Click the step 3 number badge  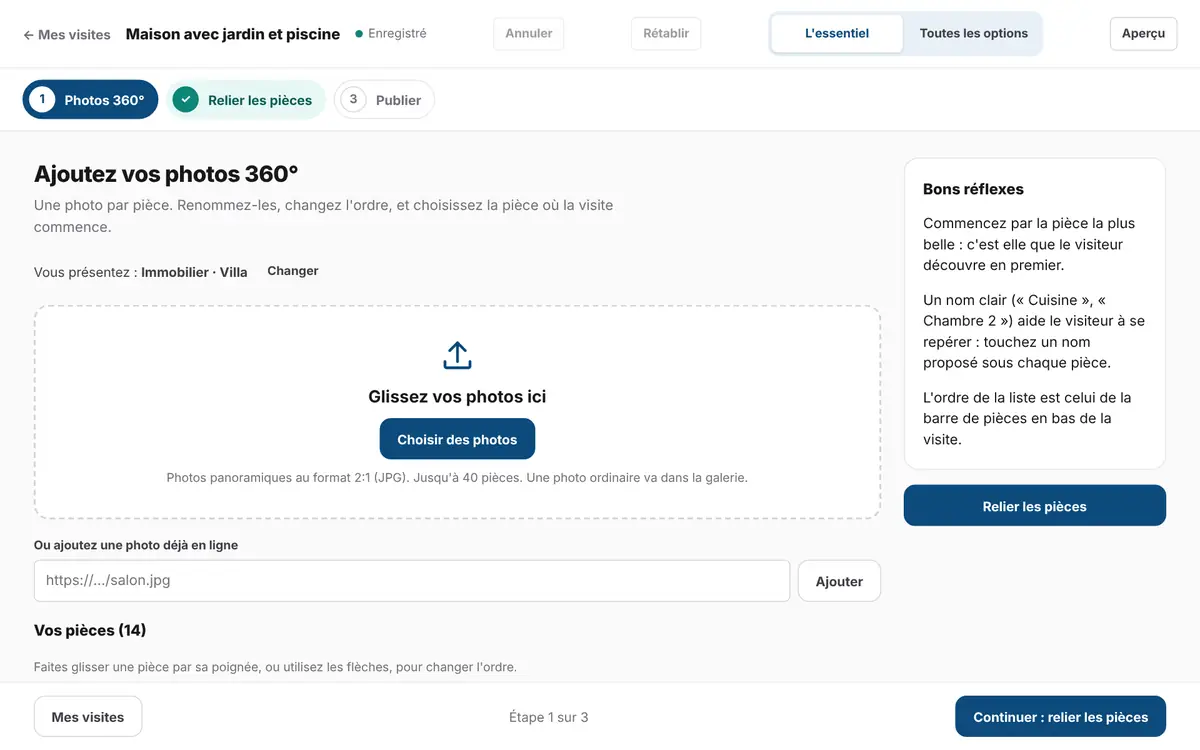(x=353, y=99)
